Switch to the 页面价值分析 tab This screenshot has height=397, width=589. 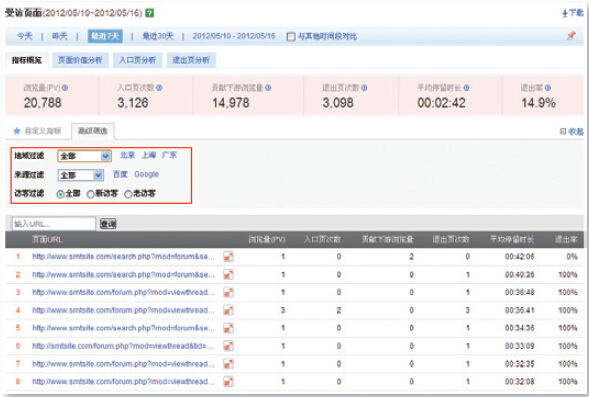point(80,60)
